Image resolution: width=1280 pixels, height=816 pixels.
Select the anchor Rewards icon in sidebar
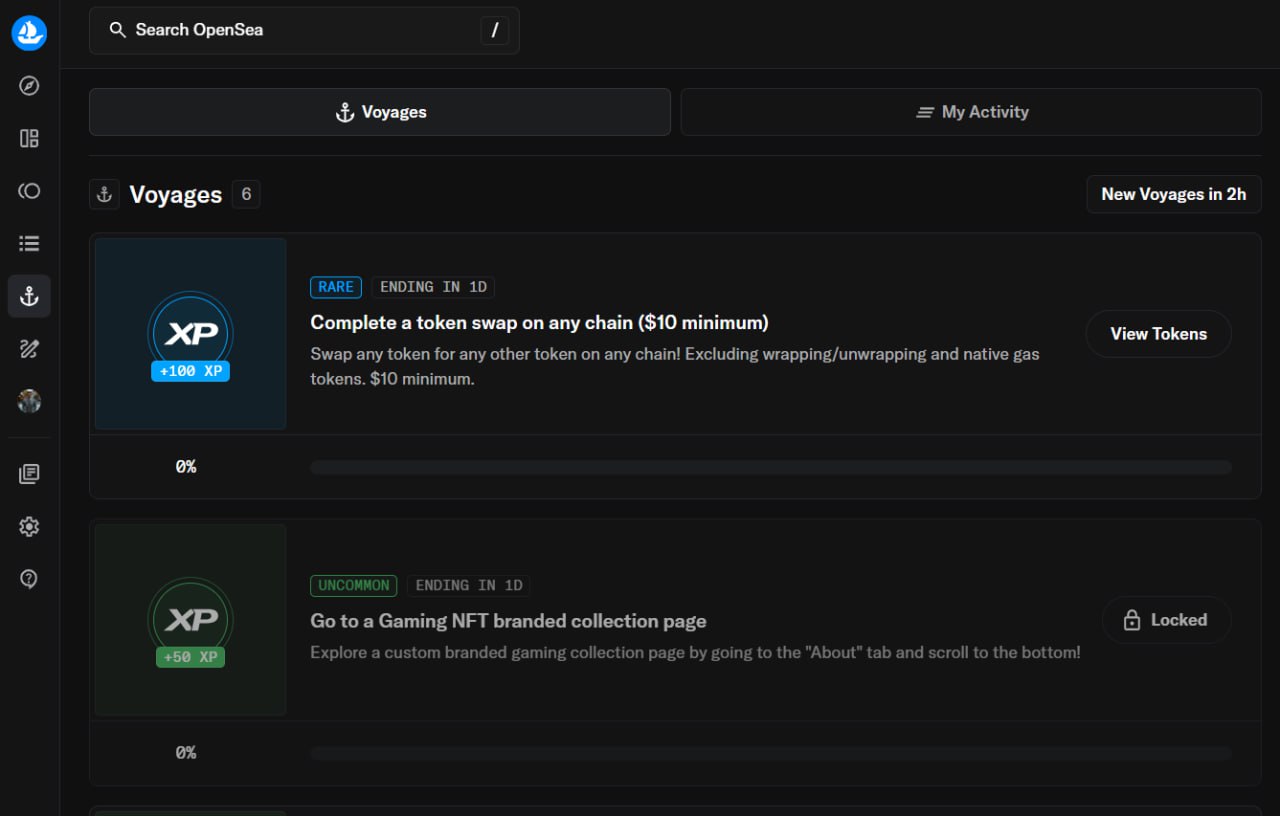(x=29, y=296)
